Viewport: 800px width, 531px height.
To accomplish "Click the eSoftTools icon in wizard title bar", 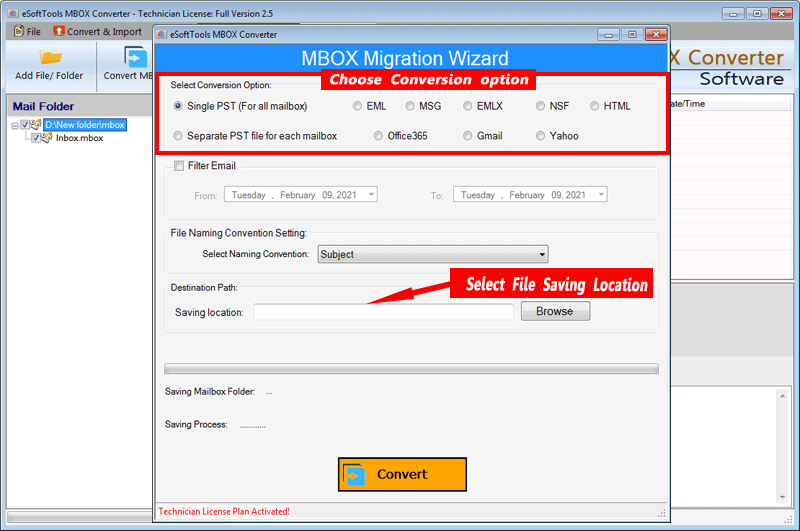I will point(162,34).
